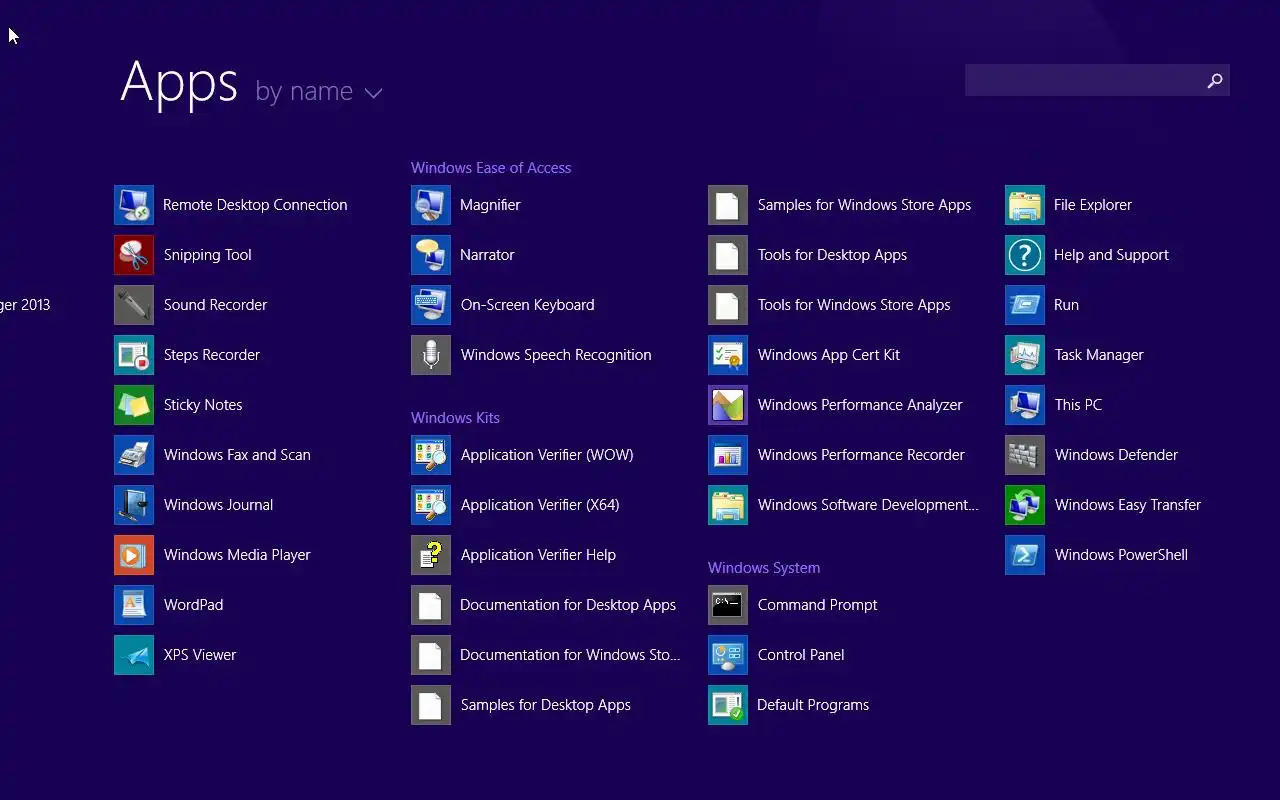1280x800 pixels.
Task: Click the 'Apps' page title
Action: [x=179, y=82]
